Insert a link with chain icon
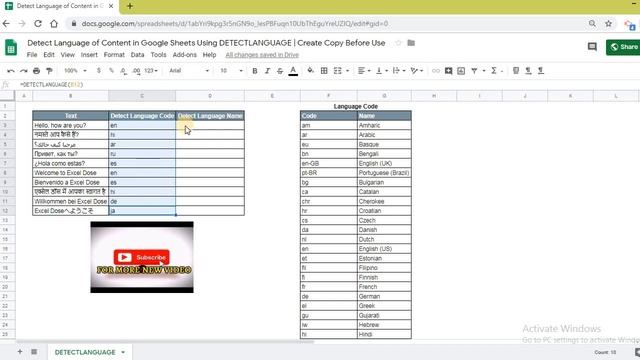 [x=436, y=71]
